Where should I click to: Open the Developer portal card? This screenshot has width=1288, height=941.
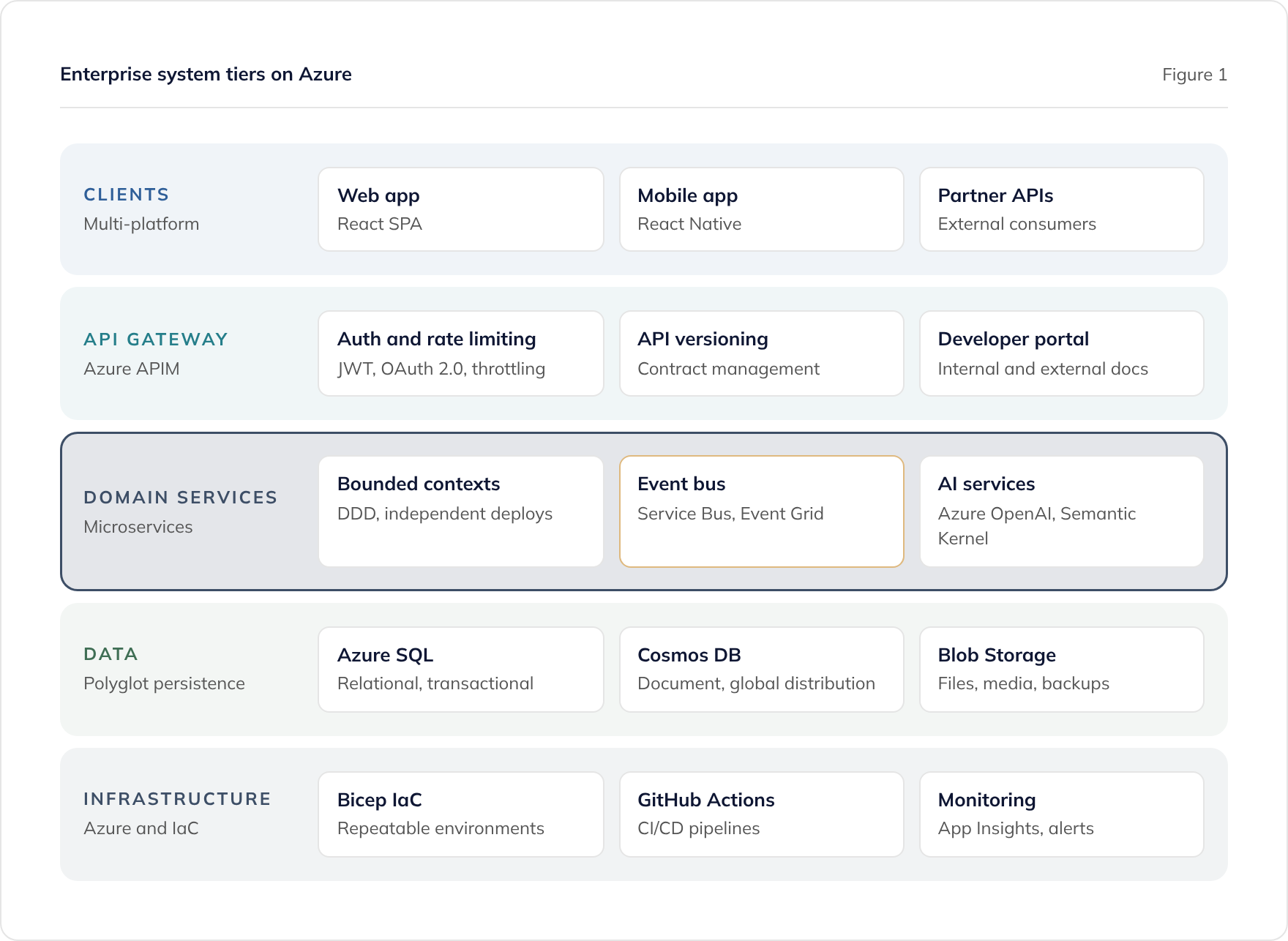point(1061,353)
